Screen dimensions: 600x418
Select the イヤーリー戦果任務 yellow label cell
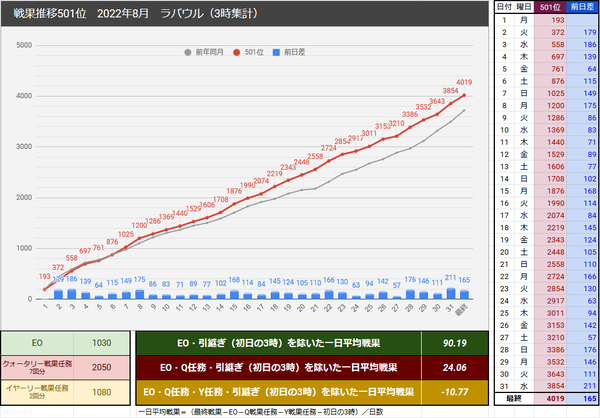pos(37,392)
